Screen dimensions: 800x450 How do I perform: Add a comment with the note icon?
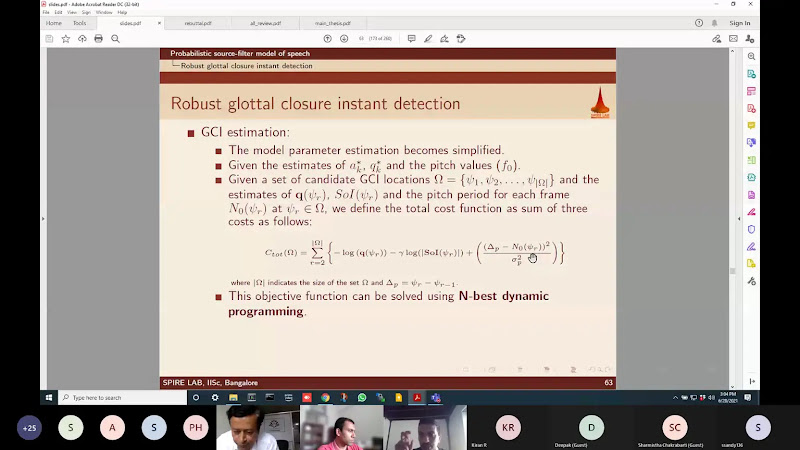coord(411,39)
